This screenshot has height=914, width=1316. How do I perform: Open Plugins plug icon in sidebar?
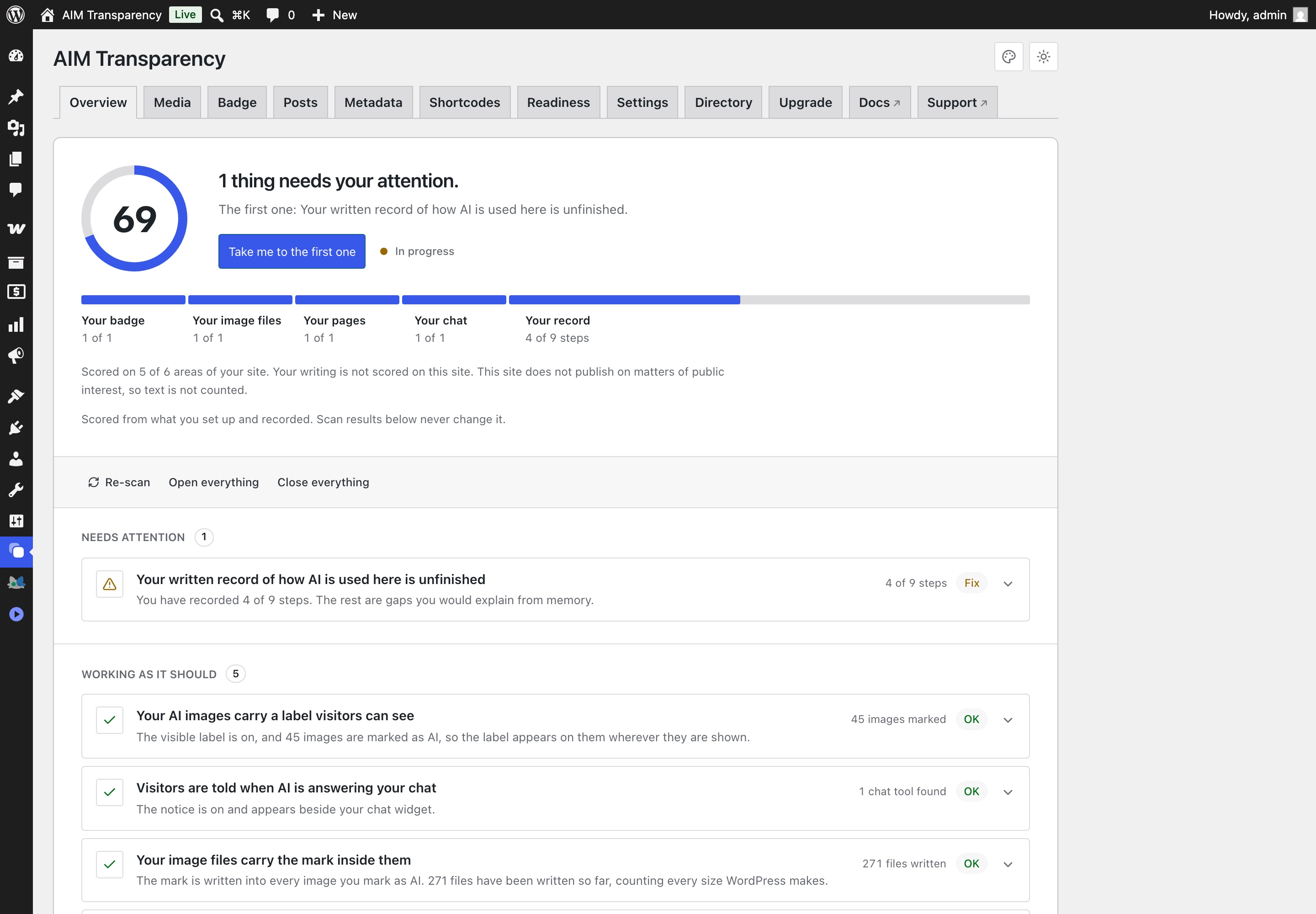(x=16, y=428)
